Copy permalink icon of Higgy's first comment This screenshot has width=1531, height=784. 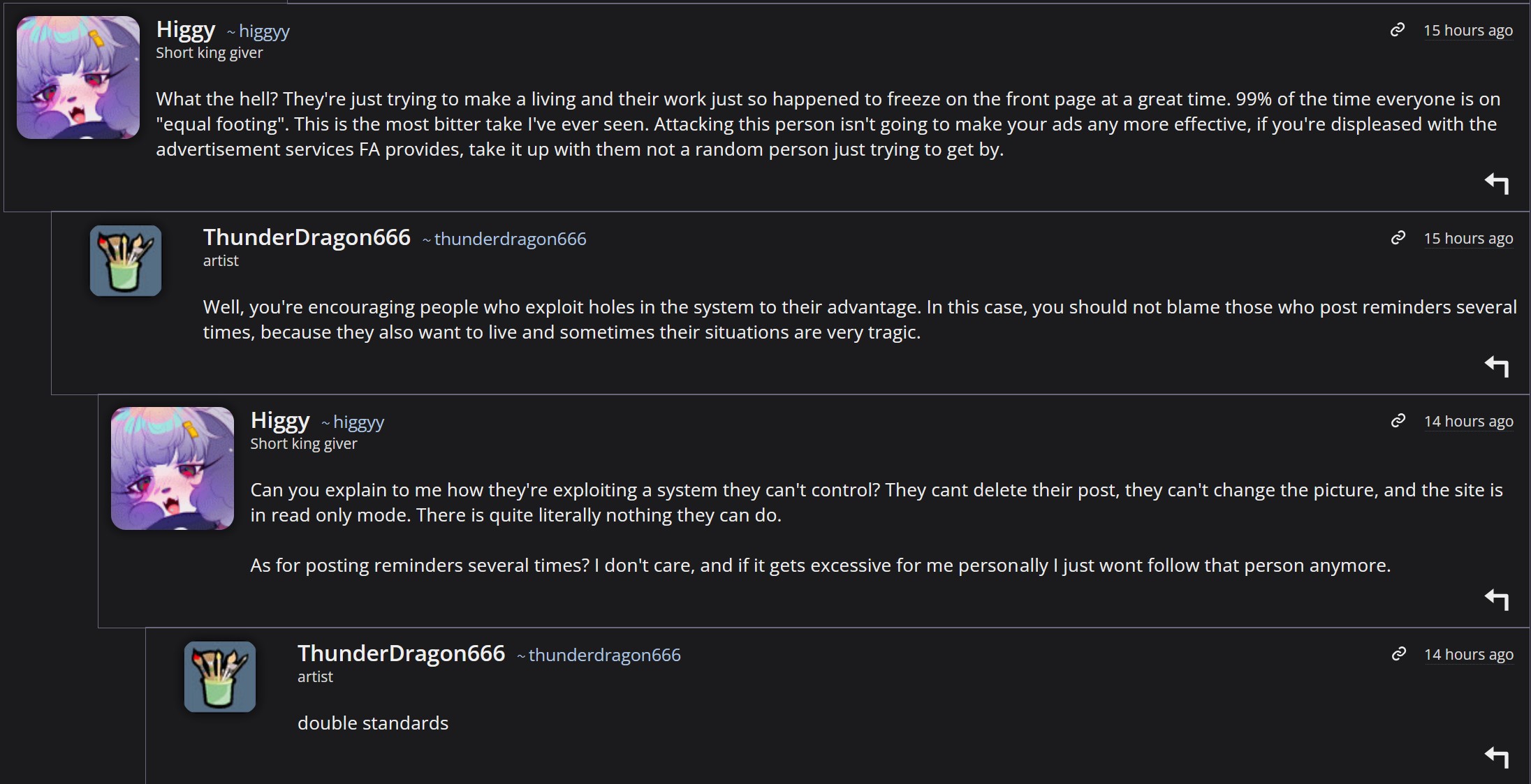1397,30
